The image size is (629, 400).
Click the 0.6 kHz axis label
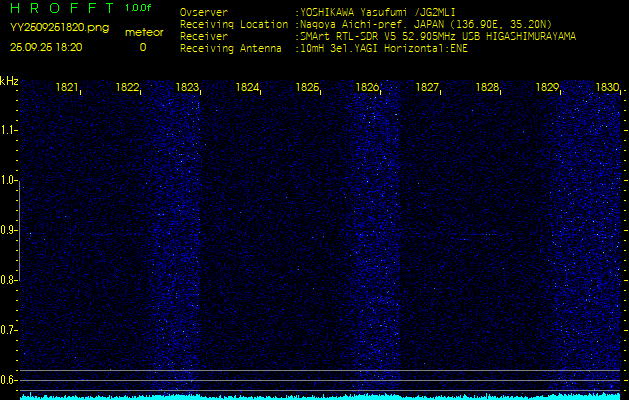pyautogui.click(x=7, y=380)
